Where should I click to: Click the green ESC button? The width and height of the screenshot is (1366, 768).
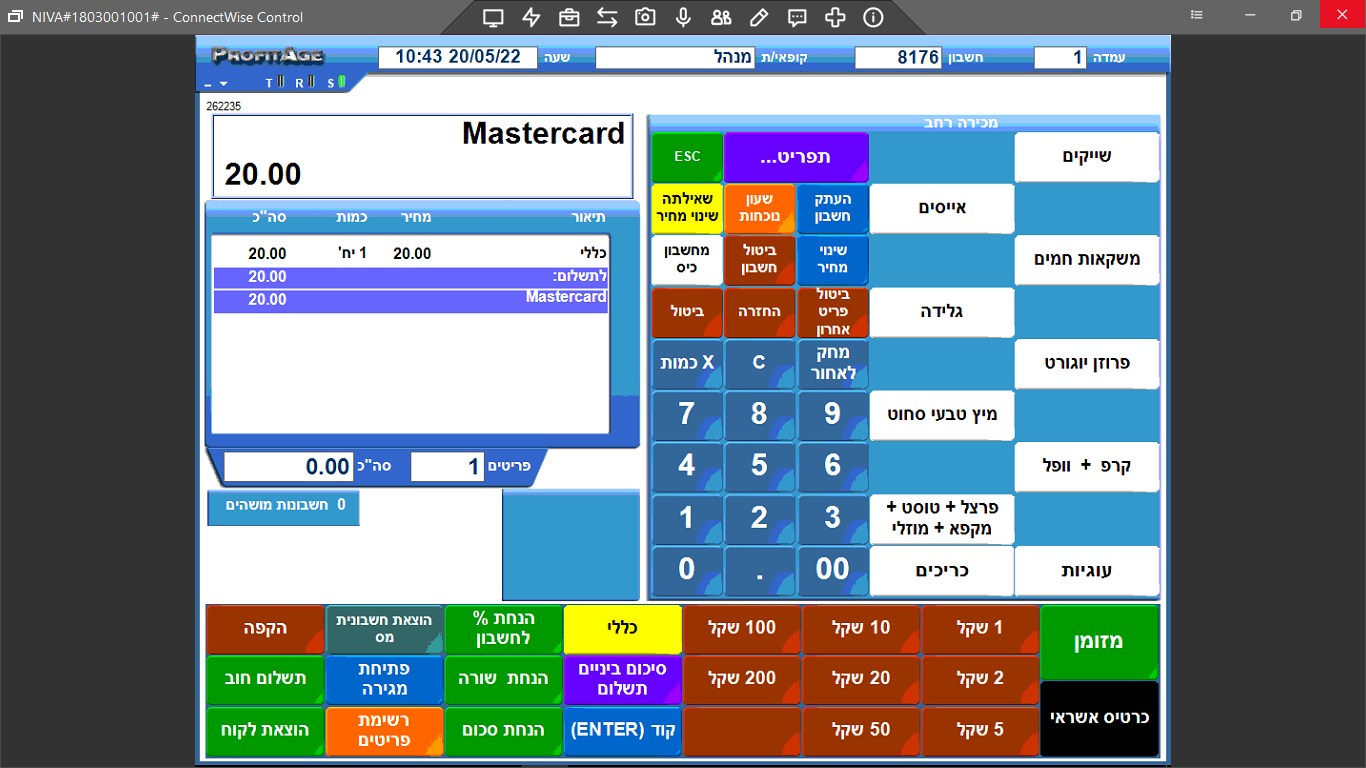(x=687, y=157)
